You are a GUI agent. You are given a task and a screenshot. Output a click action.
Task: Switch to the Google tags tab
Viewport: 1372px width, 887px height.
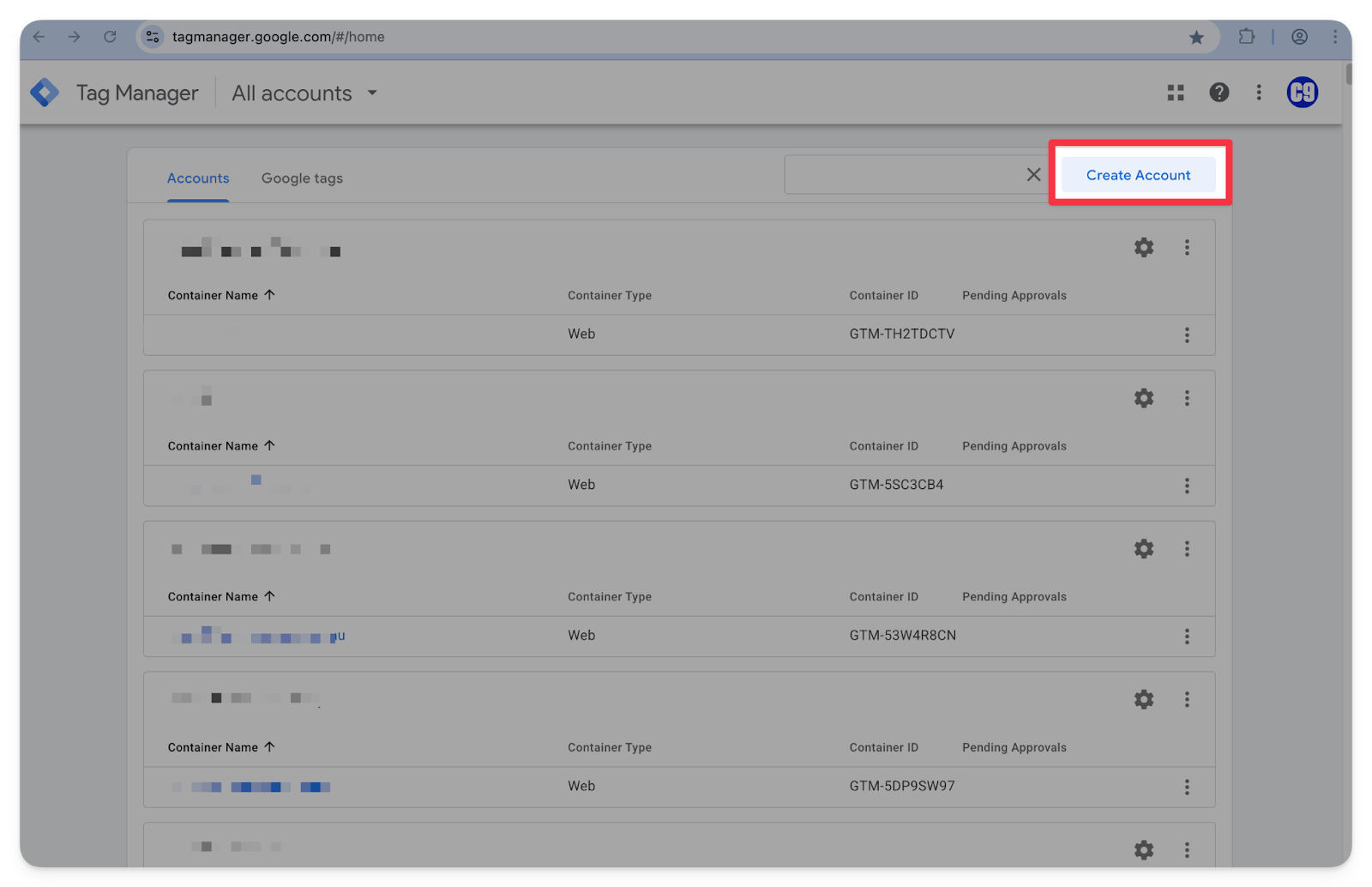302,178
